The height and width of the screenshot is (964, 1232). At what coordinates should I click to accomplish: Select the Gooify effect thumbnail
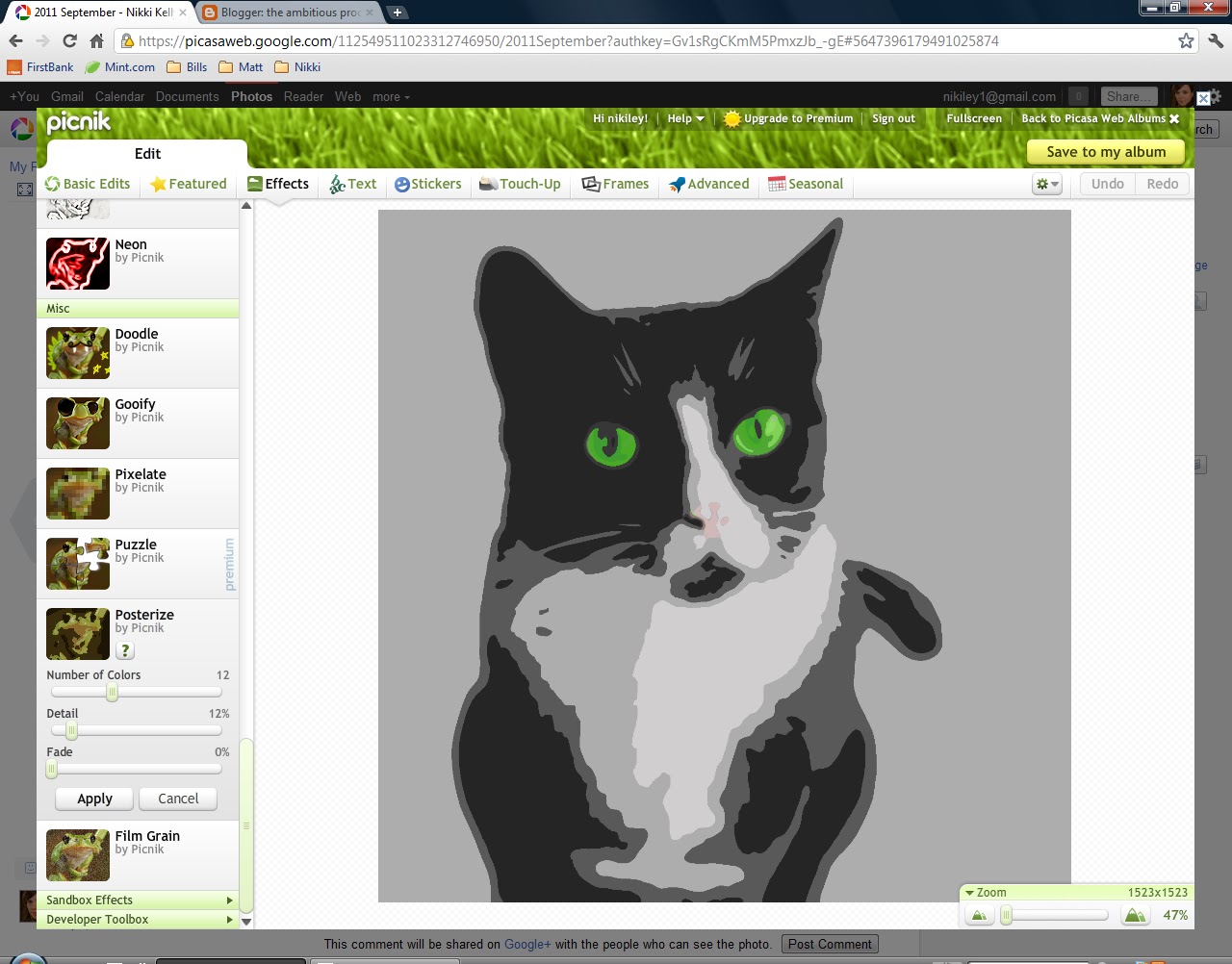[78, 423]
